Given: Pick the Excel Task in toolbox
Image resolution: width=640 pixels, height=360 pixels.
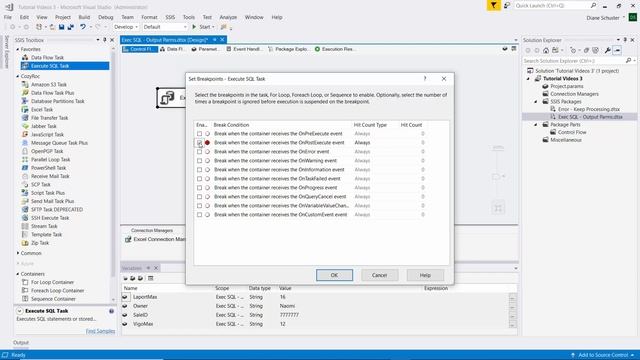Looking at the screenshot, I should coord(42,109).
